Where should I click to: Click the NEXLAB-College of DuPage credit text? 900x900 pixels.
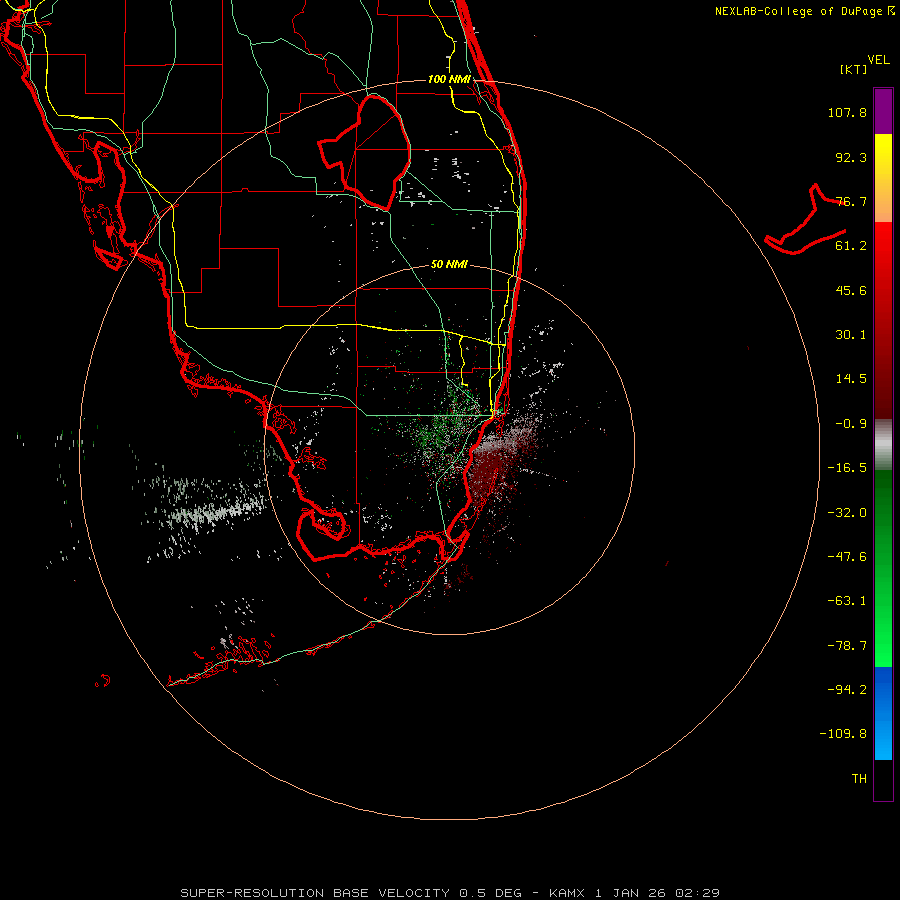[805, 11]
